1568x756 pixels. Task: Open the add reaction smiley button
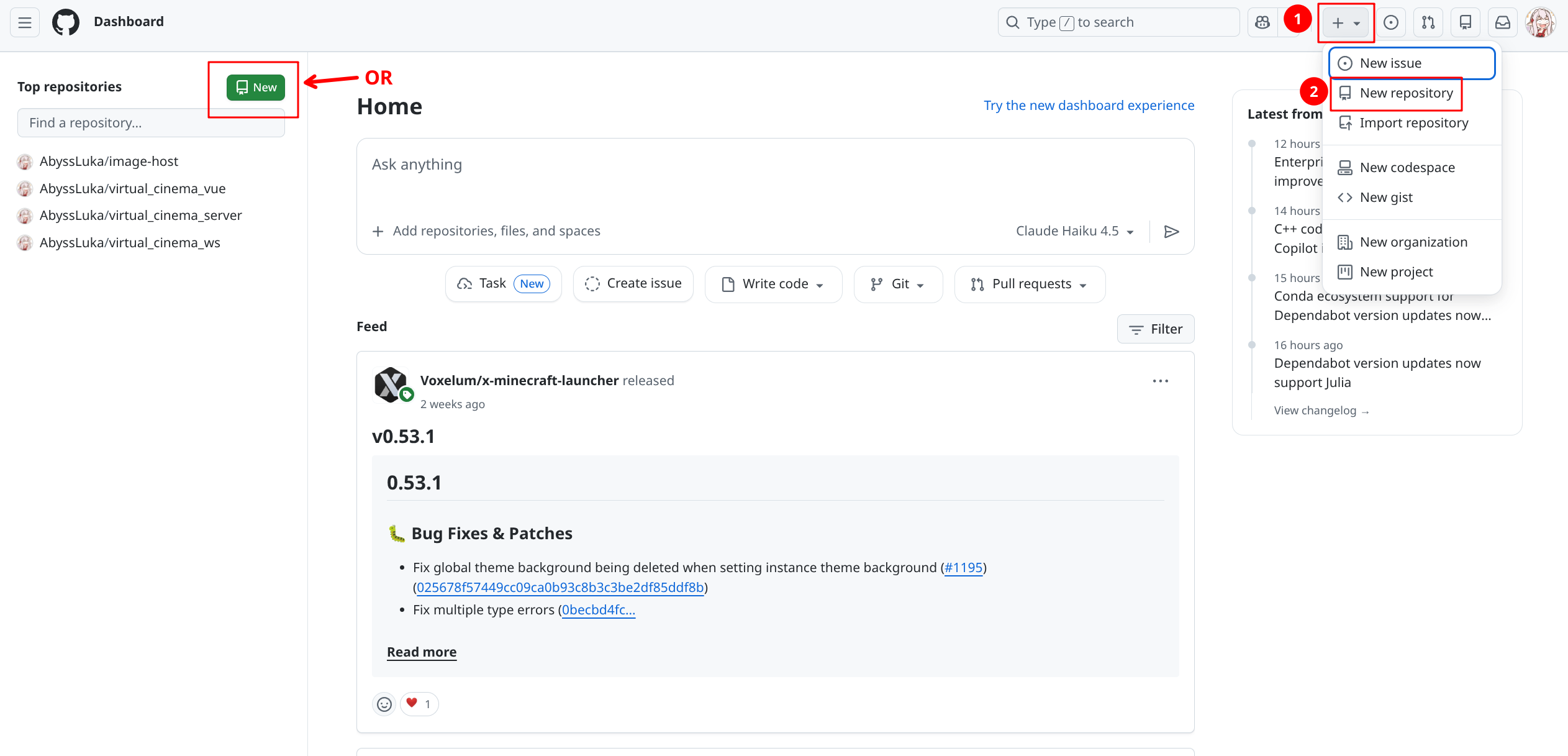tap(384, 704)
